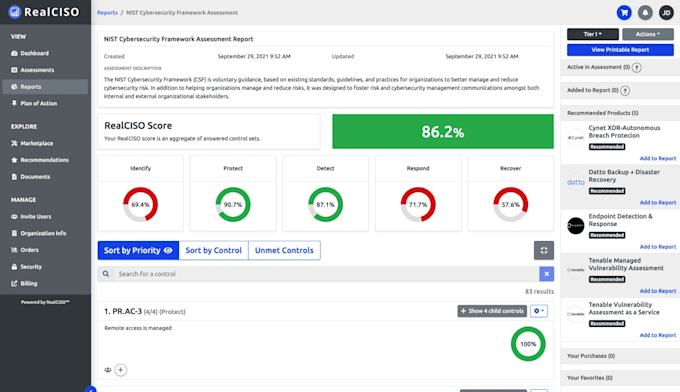This screenshot has height=392, width=680.
Task: Click the Marketplace tools icon
Action: (14, 143)
